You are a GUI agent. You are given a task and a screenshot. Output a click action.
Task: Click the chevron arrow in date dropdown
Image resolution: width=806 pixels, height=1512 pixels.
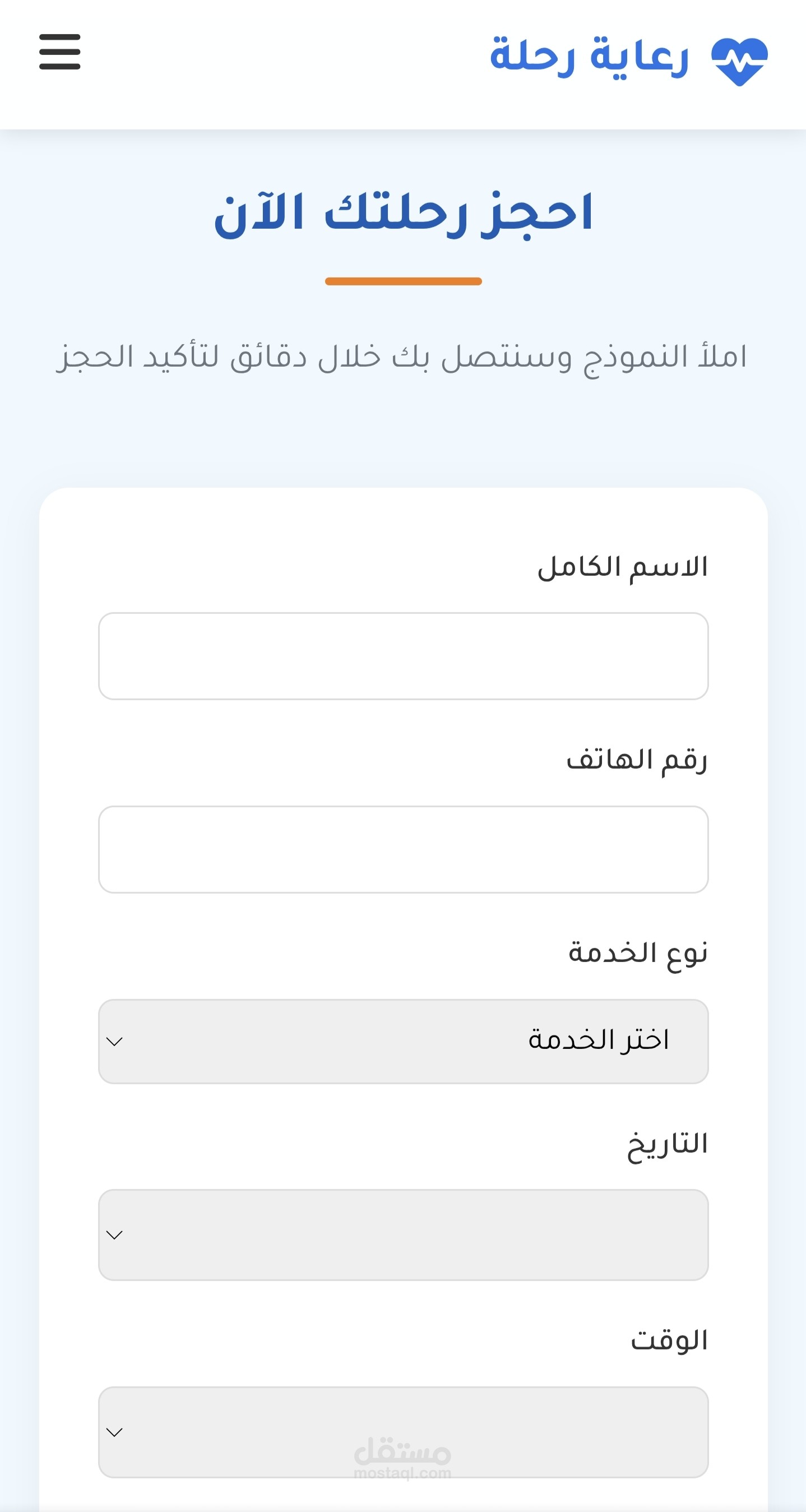coord(114,1236)
